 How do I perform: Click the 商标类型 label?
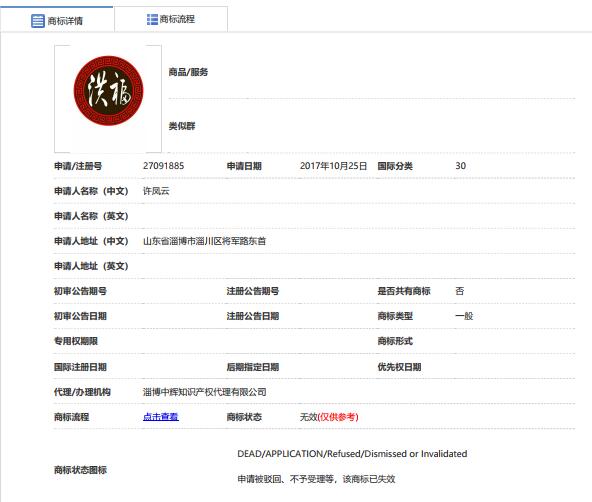click(x=395, y=316)
